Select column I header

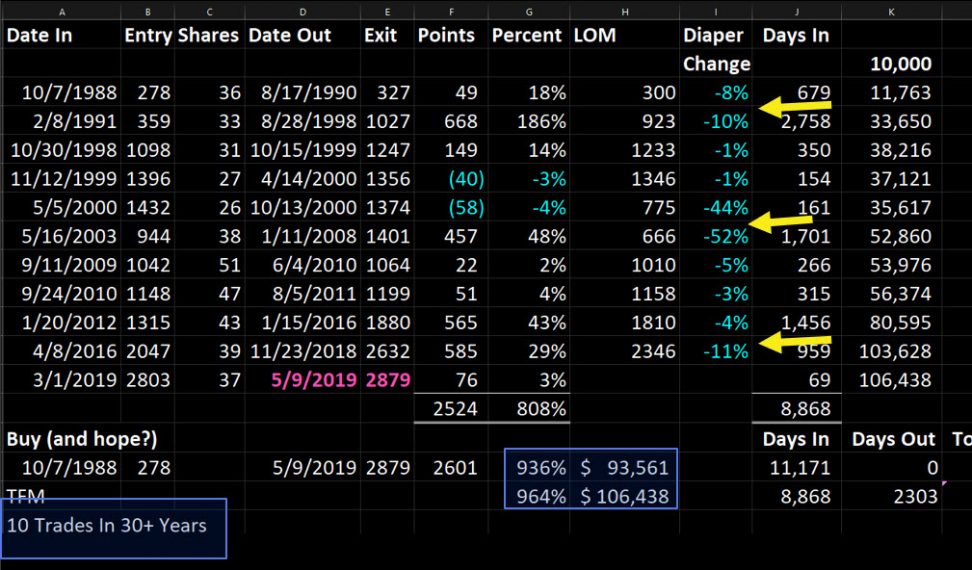click(716, 11)
